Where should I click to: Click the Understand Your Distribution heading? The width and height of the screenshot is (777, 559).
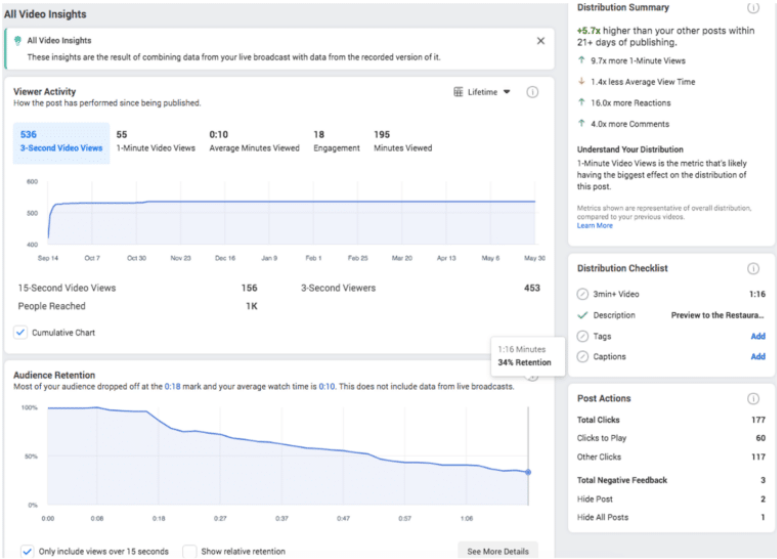[630, 149]
